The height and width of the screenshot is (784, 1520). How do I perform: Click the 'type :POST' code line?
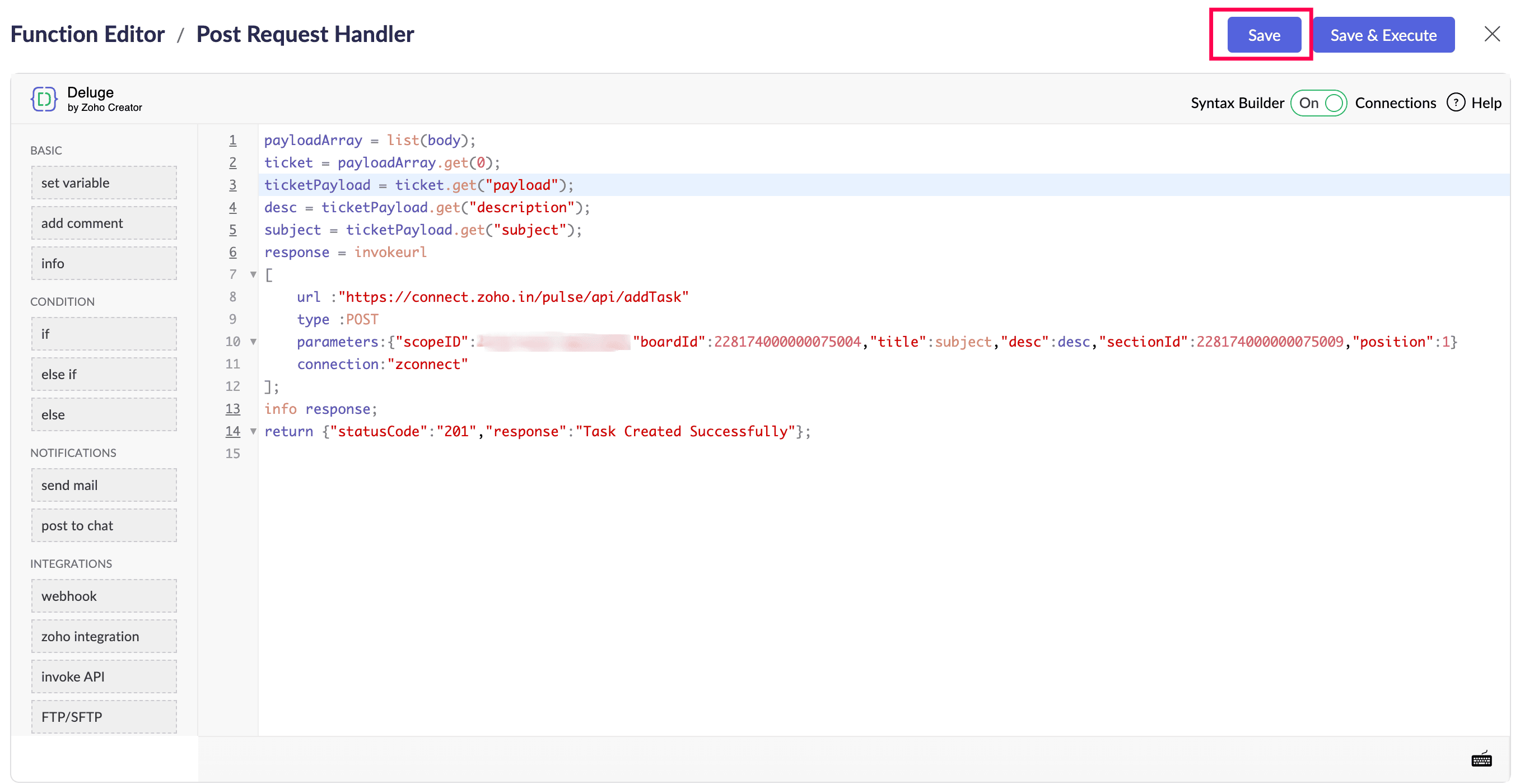[x=338, y=320]
